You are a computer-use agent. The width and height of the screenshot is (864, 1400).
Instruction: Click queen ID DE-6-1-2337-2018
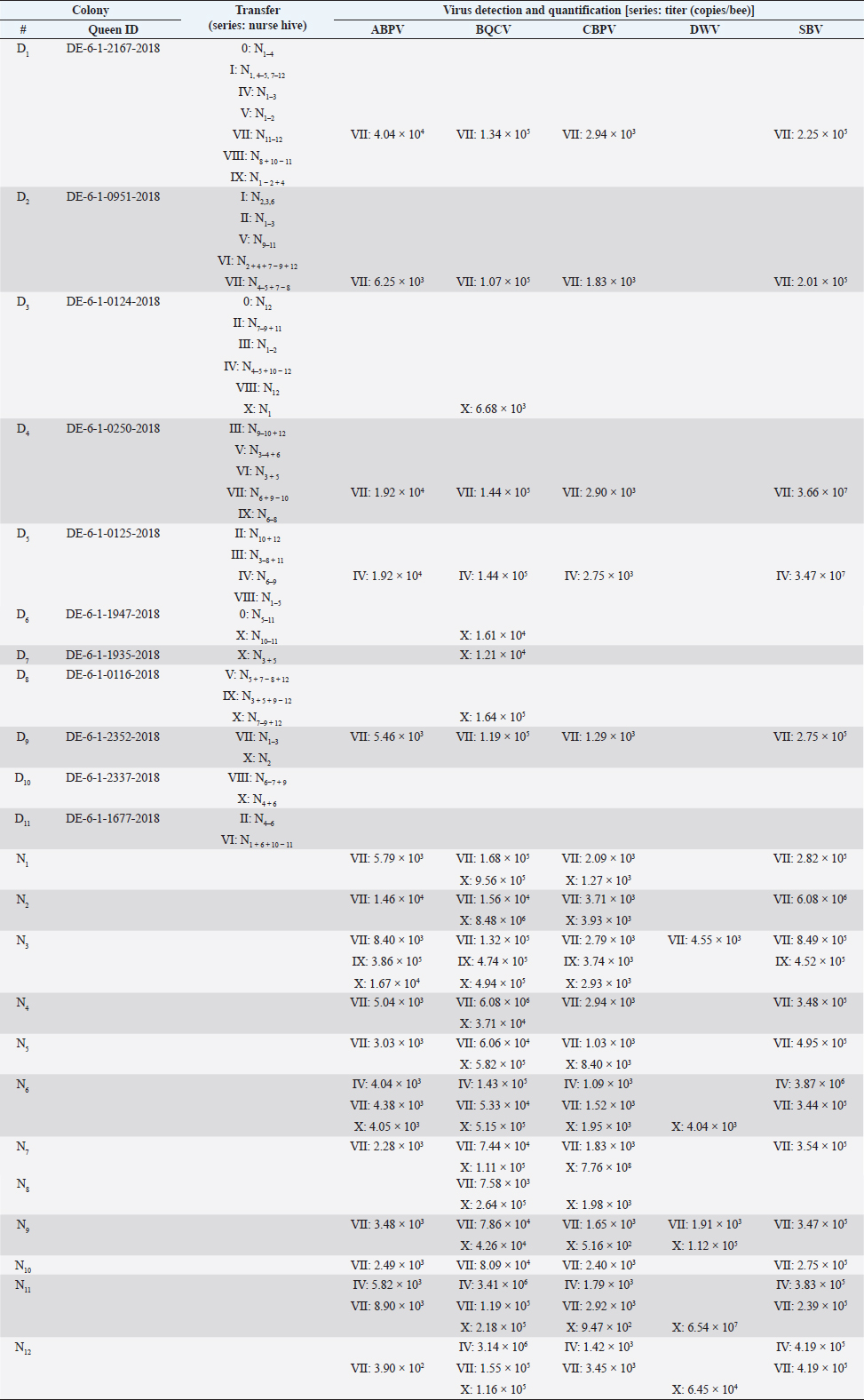tap(113, 777)
